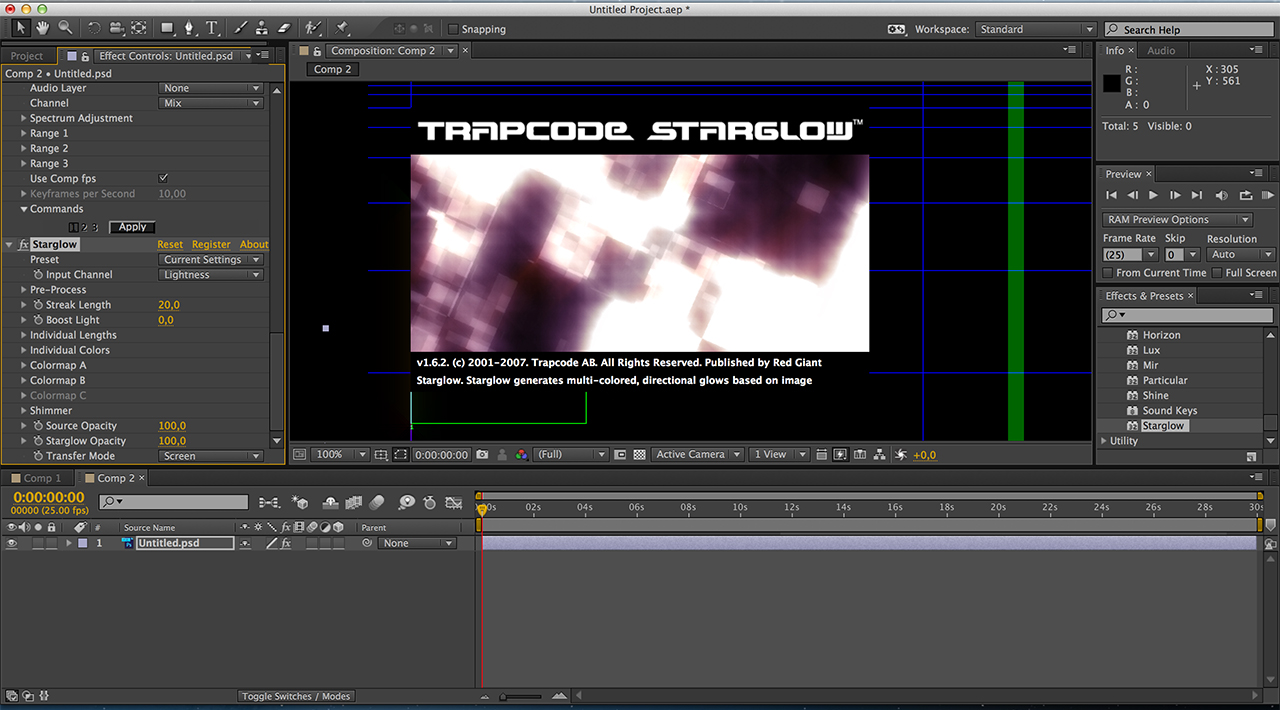1280x710 pixels.
Task: Open the Starglow About link
Action: pyautogui.click(x=254, y=244)
